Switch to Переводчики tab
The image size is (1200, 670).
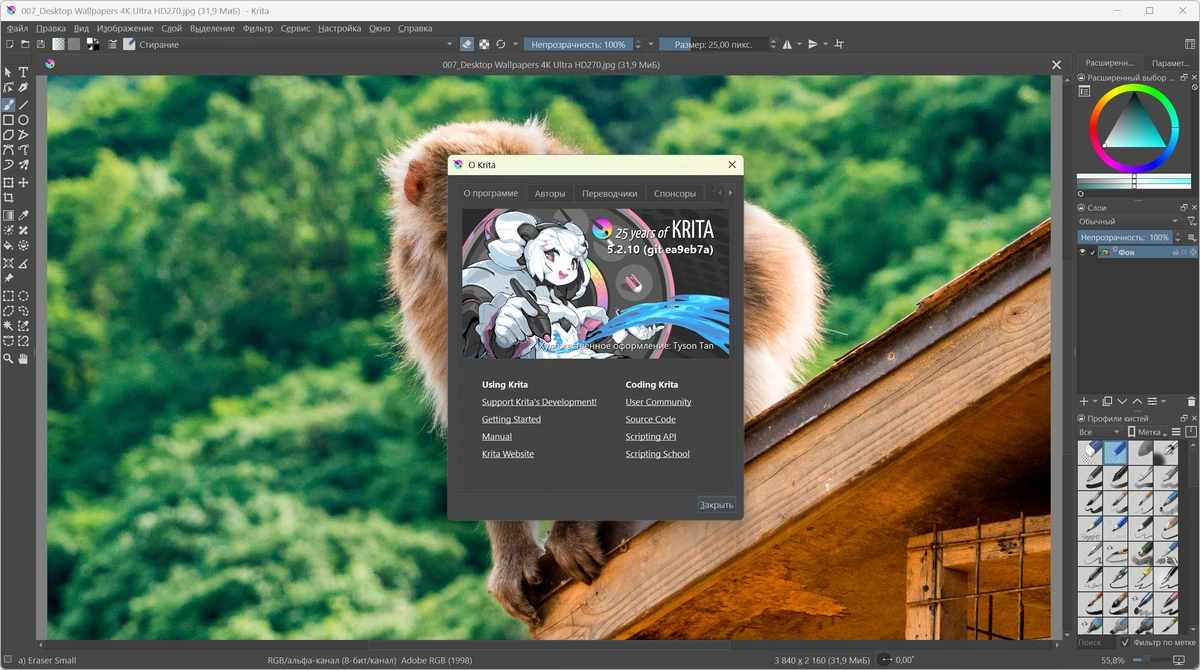610,193
